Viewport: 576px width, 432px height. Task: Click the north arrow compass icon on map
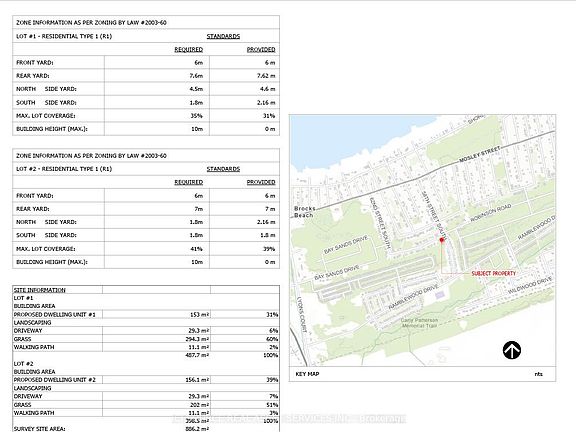coord(512,350)
